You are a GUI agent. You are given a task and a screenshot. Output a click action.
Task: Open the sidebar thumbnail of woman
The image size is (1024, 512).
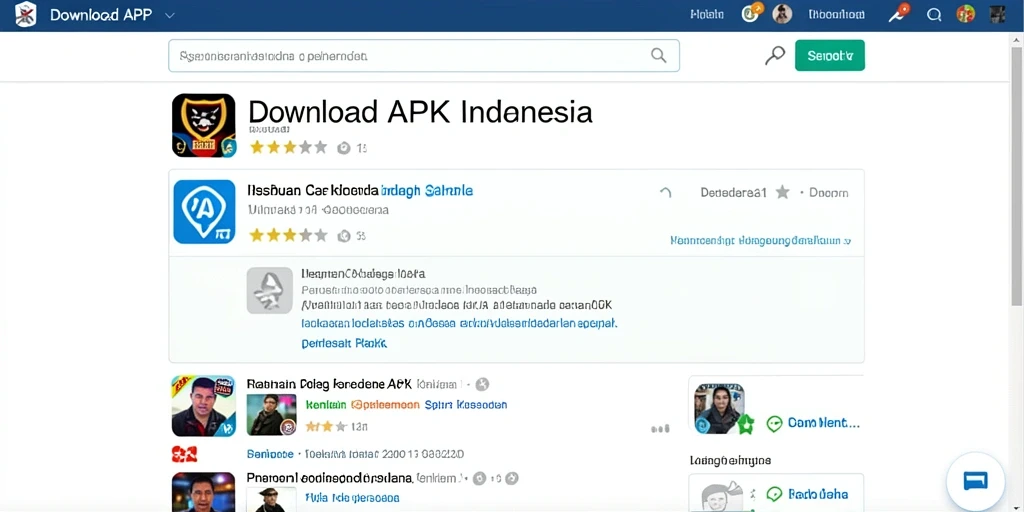pyautogui.click(x=718, y=408)
